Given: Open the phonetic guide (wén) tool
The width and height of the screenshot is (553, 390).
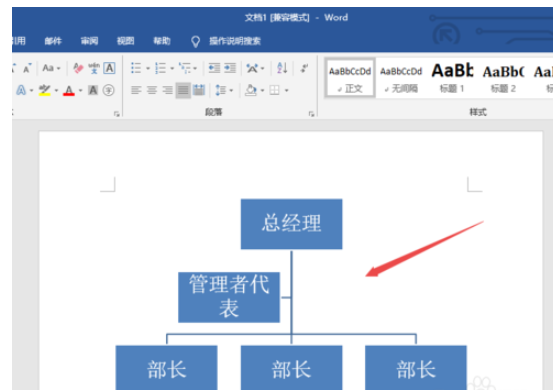Looking at the screenshot, I should [94, 68].
